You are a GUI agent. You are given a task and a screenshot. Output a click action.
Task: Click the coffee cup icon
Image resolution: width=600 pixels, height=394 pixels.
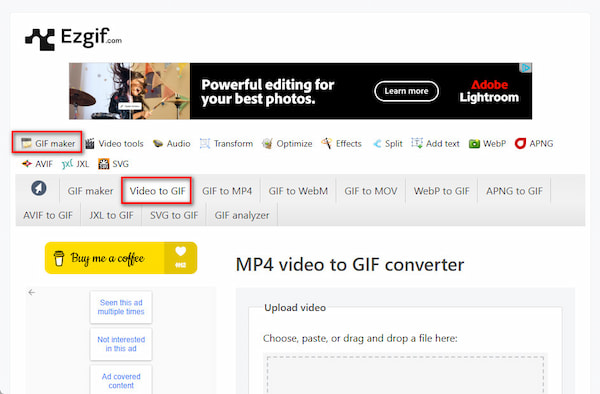[x=59, y=258]
